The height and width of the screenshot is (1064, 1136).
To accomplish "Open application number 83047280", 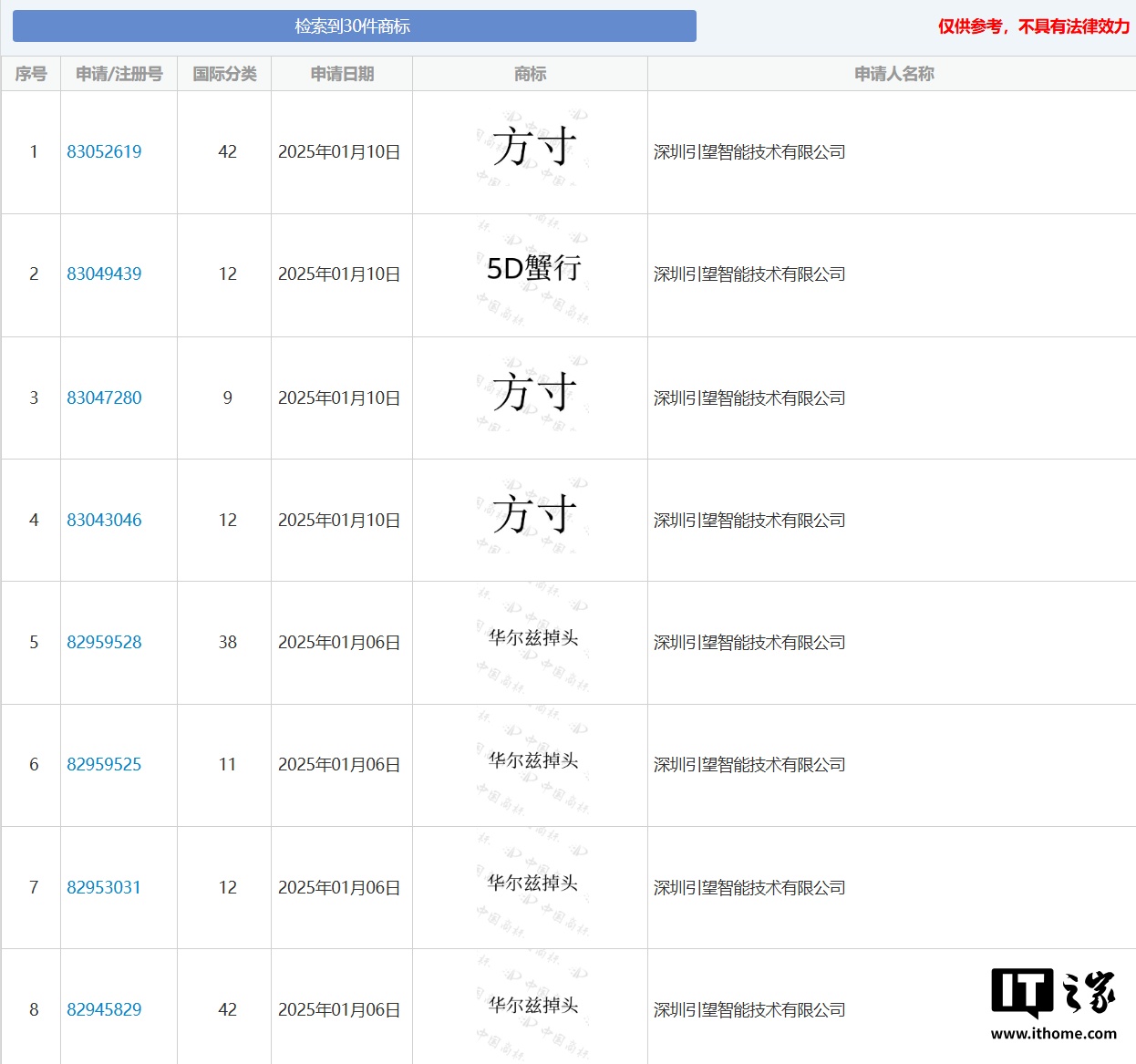I will (104, 398).
